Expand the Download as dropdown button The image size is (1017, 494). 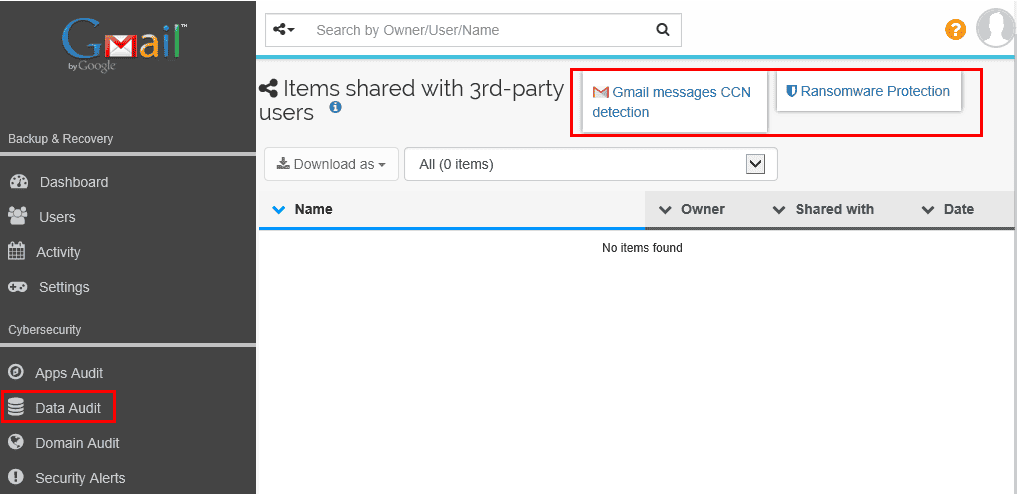(331, 164)
